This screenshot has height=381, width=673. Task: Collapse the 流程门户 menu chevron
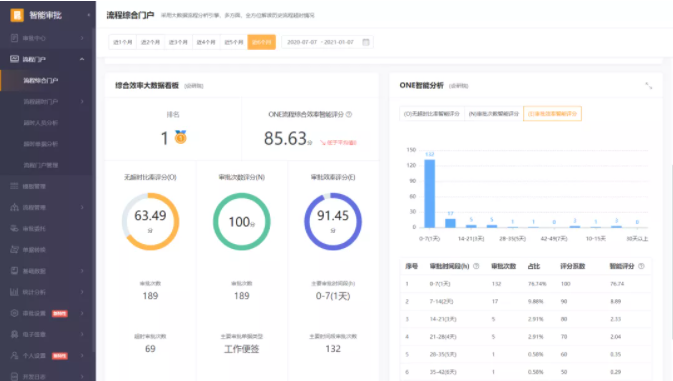coord(82,59)
